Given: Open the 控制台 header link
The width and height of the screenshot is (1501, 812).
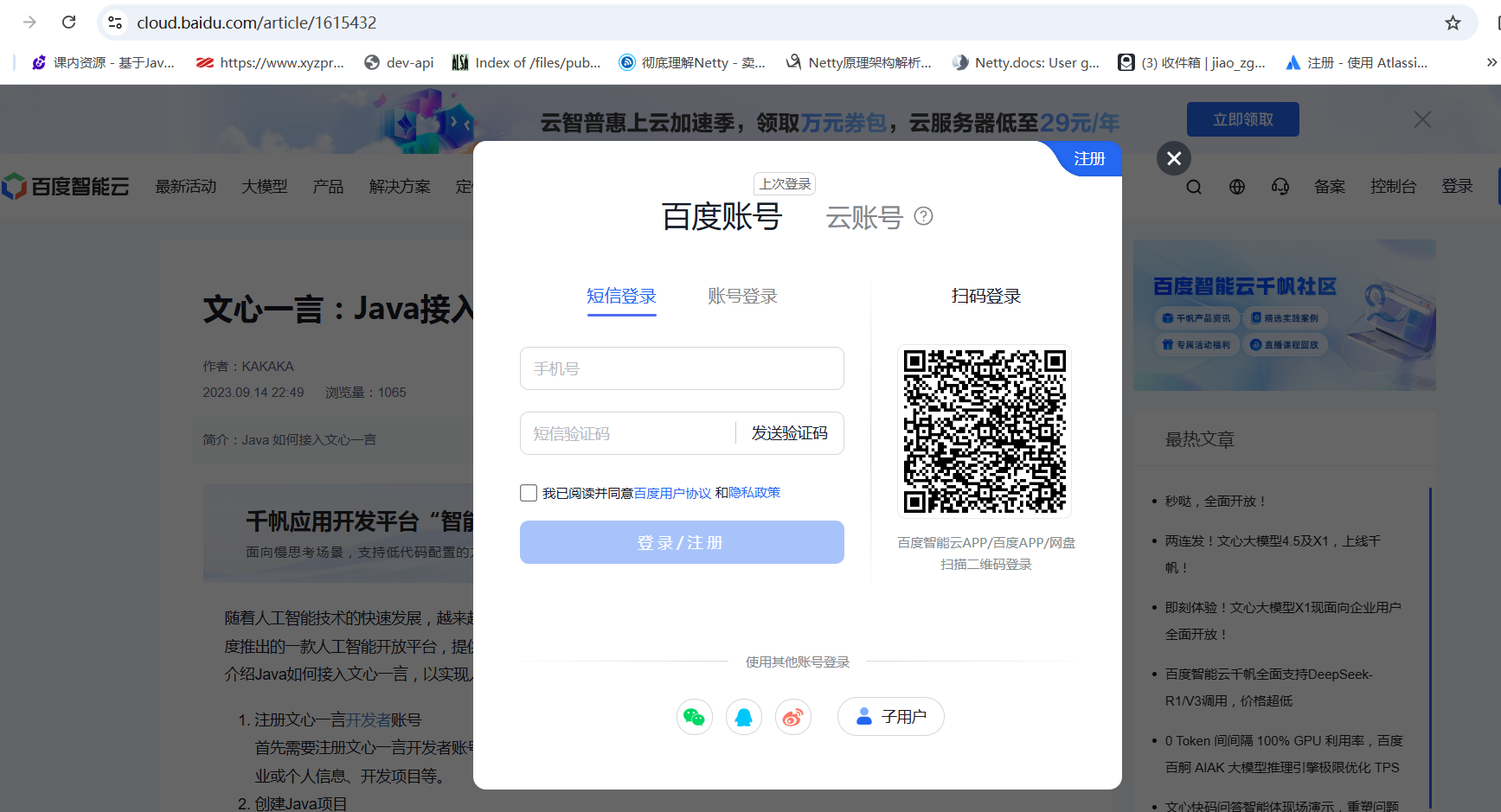Looking at the screenshot, I should 1394,187.
